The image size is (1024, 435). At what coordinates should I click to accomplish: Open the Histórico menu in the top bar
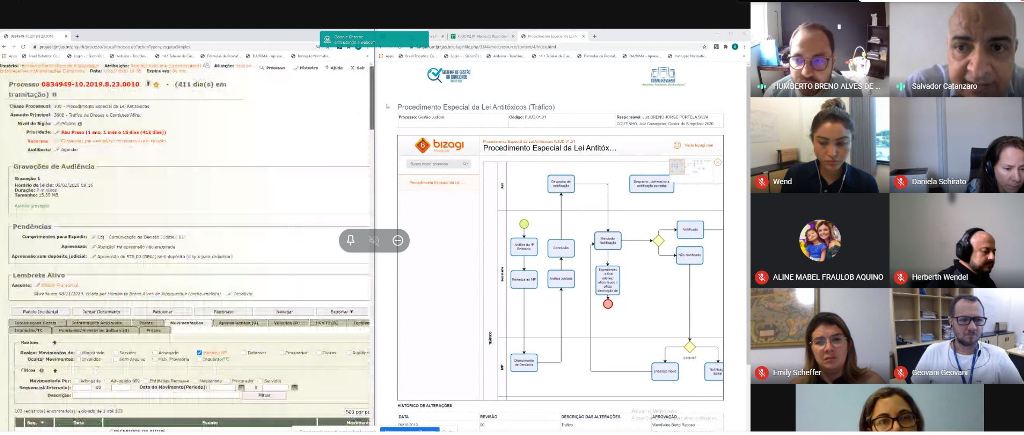(306, 67)
